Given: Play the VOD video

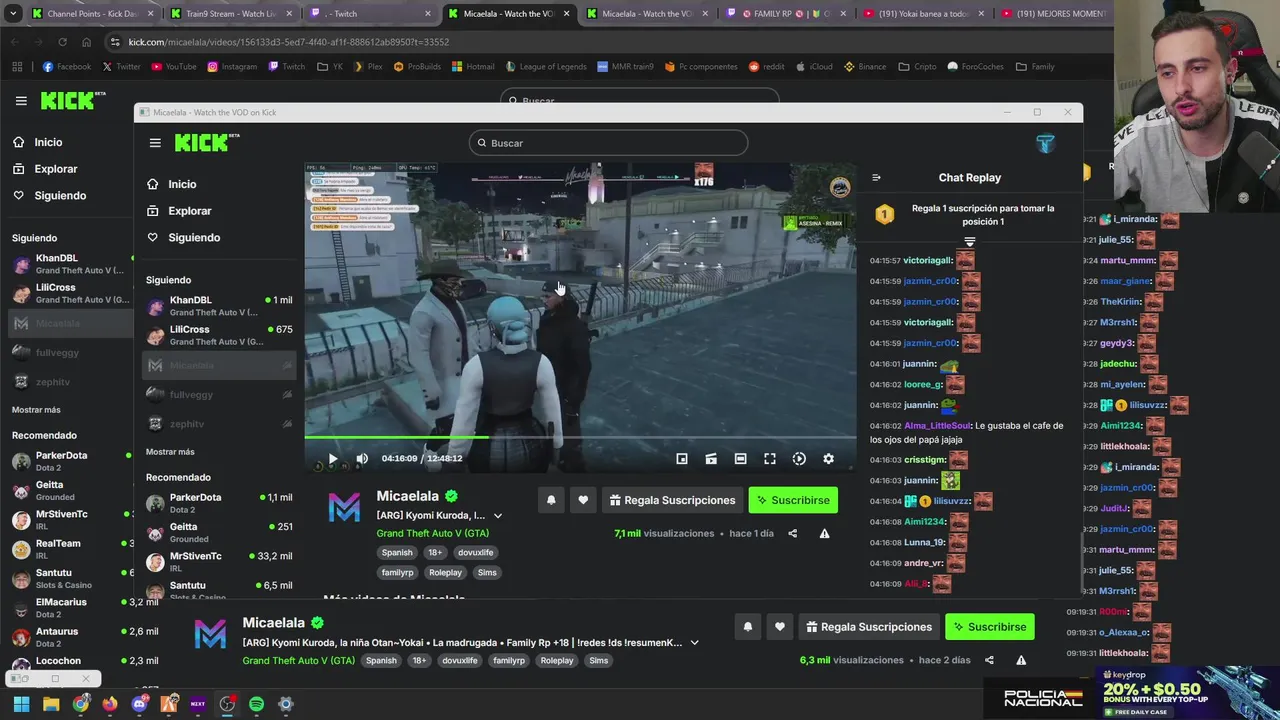Looking at the screenshot, I should tap(333, 459).
